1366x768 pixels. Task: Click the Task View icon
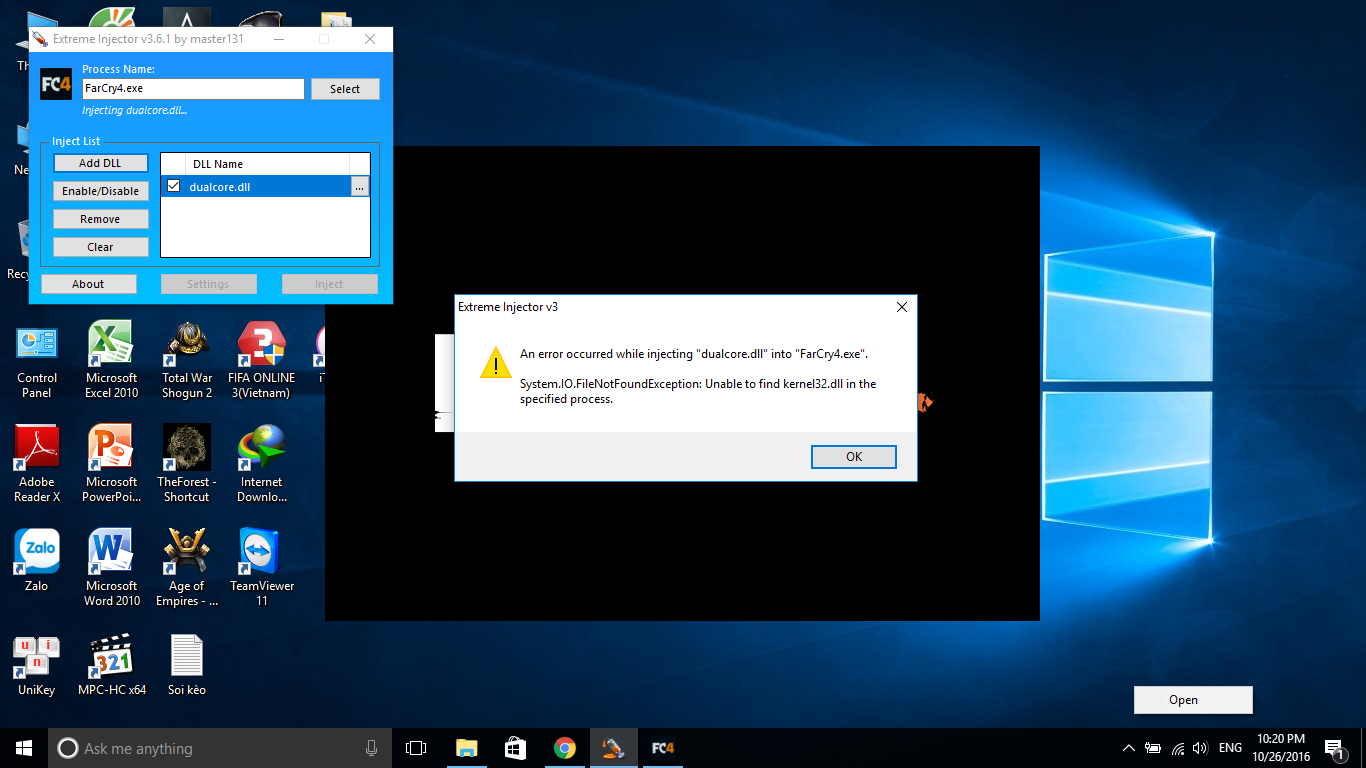tap(416, 748)
